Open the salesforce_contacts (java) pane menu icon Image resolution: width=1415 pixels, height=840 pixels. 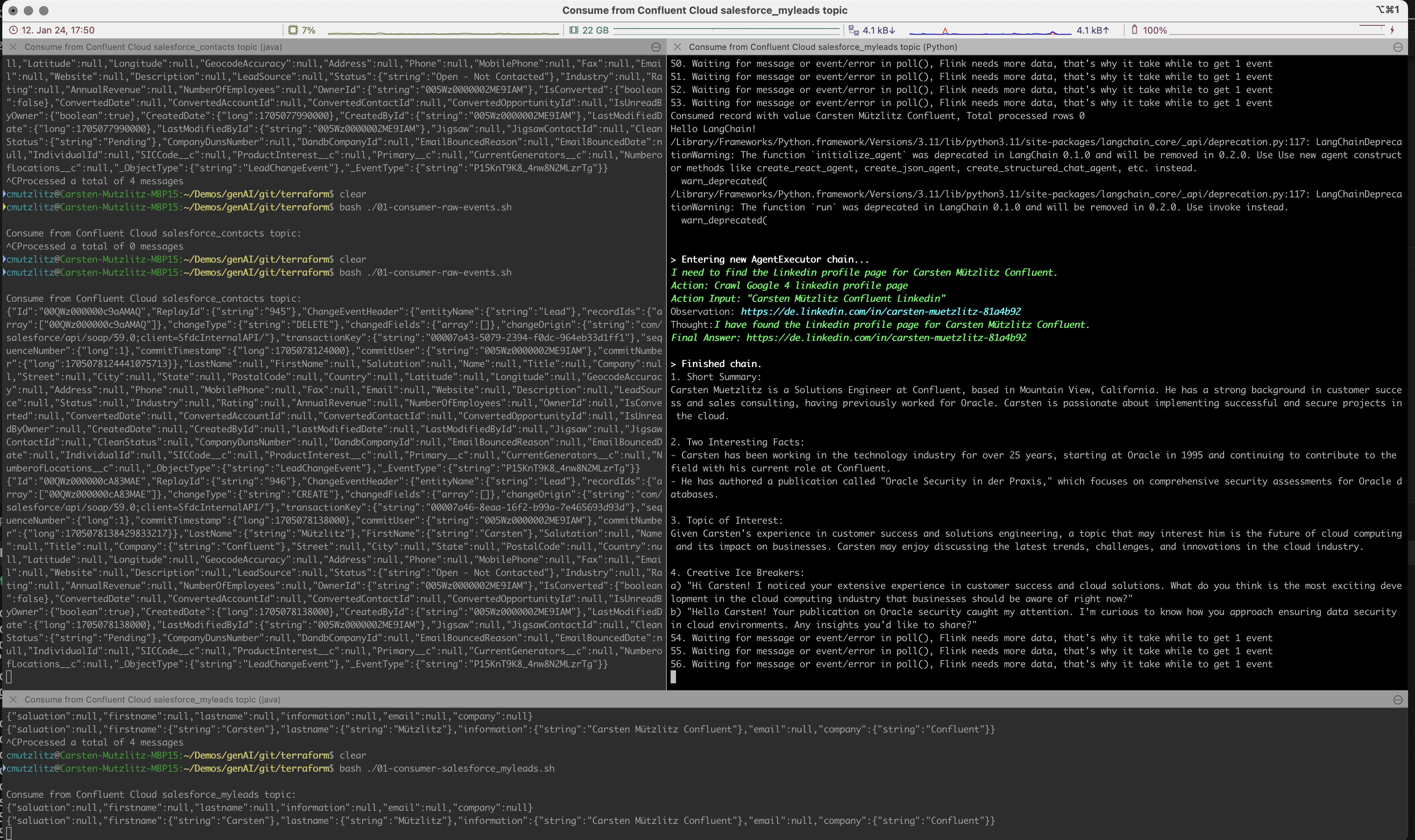pyautogui.click(x=656, y=47)
